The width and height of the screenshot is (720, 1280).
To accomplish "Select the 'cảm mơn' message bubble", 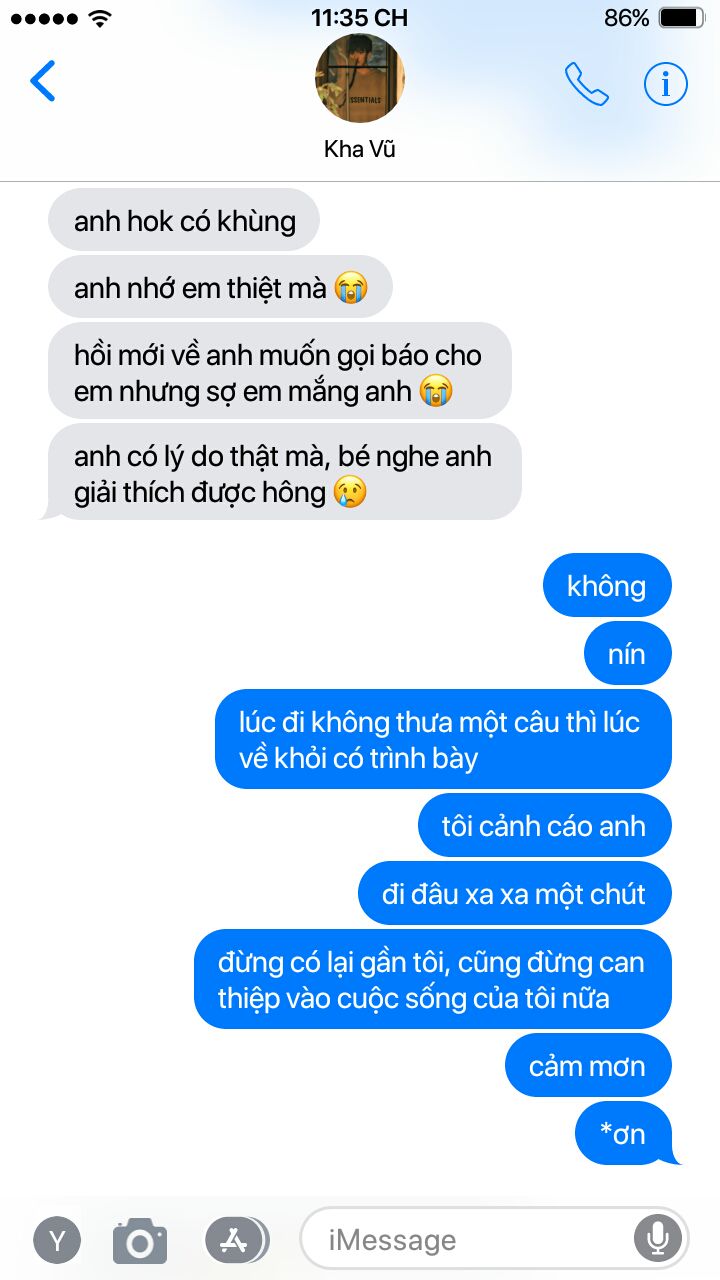I will coord(588,1065).
